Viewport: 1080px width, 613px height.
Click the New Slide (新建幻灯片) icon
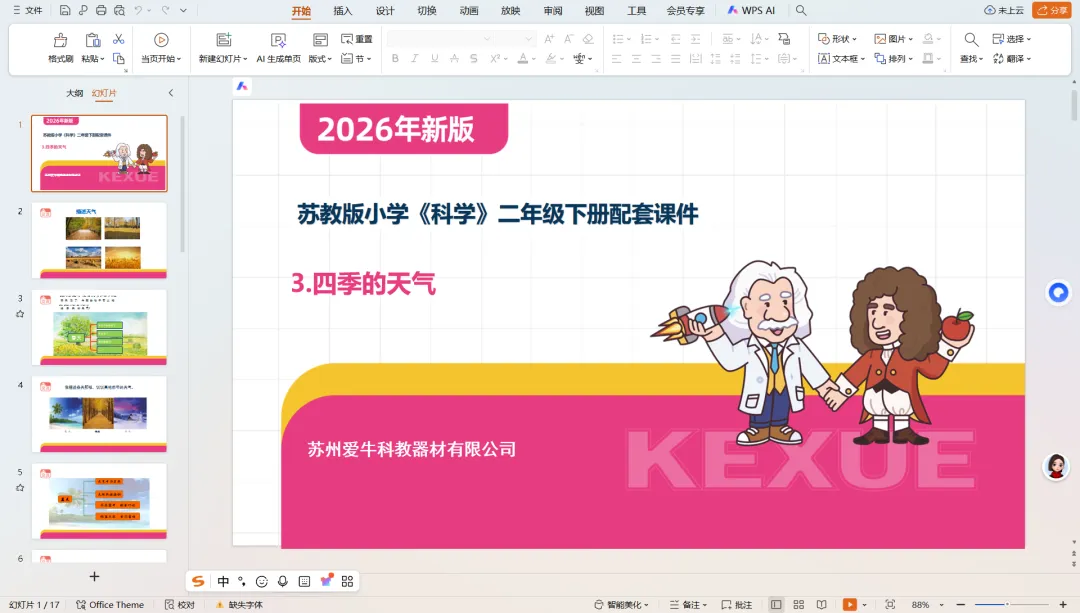pyautogui.click(x=223, y=40)
